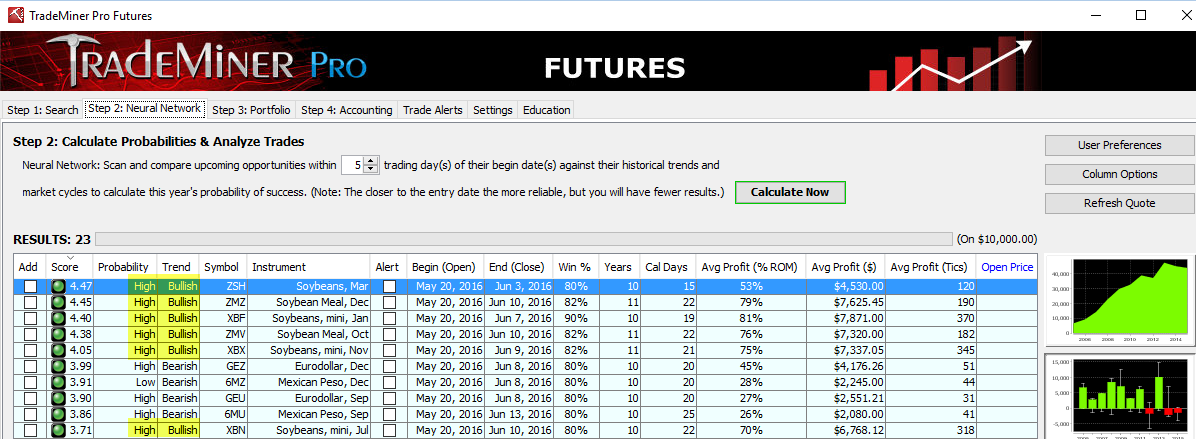Click green score indicator for GEU row
The width and height of the screenshot is (1196, 439).
(58, 399)
